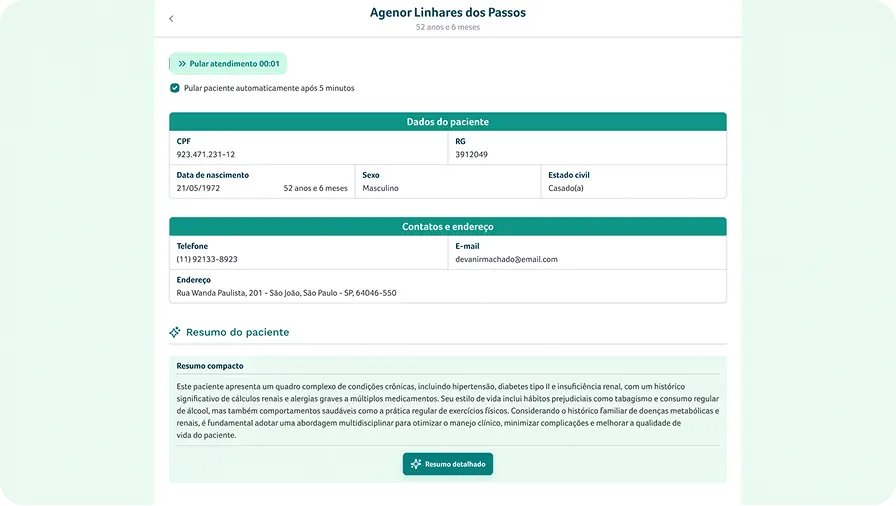
Task: Click the Sexo field showing Masculino
Action: (380, 188)
